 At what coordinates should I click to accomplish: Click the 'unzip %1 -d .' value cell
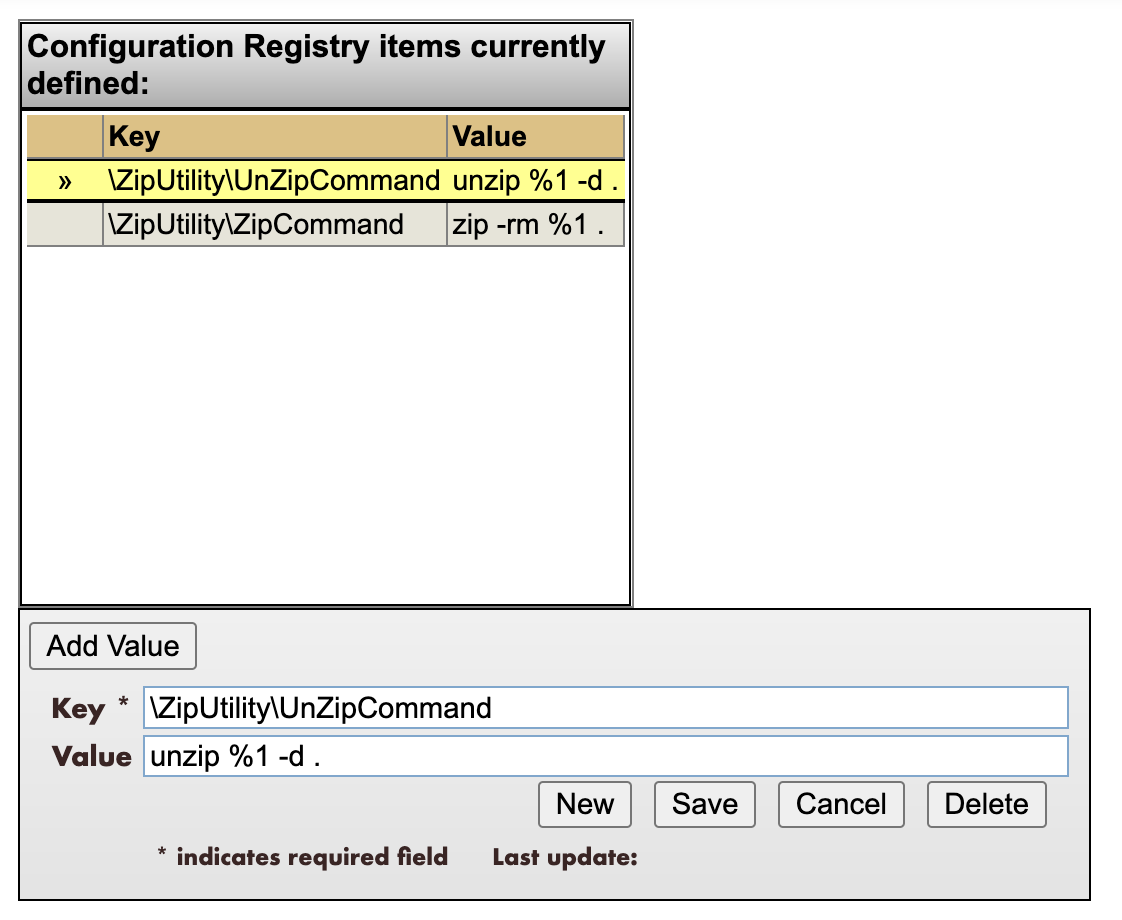(535, 181)
